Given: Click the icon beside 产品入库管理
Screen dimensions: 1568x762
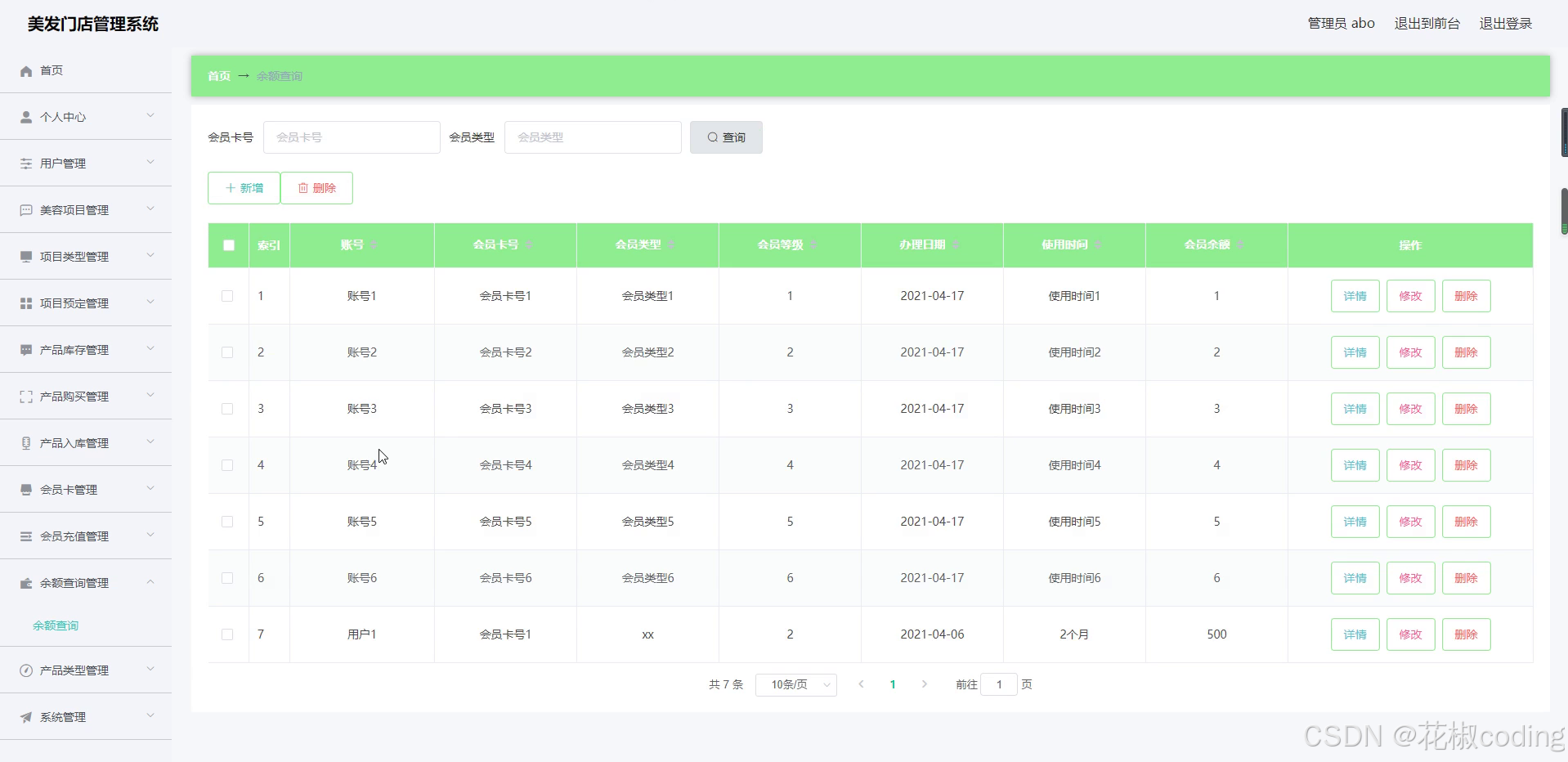Looking at the screenshot, I should (x=26, y=443).
